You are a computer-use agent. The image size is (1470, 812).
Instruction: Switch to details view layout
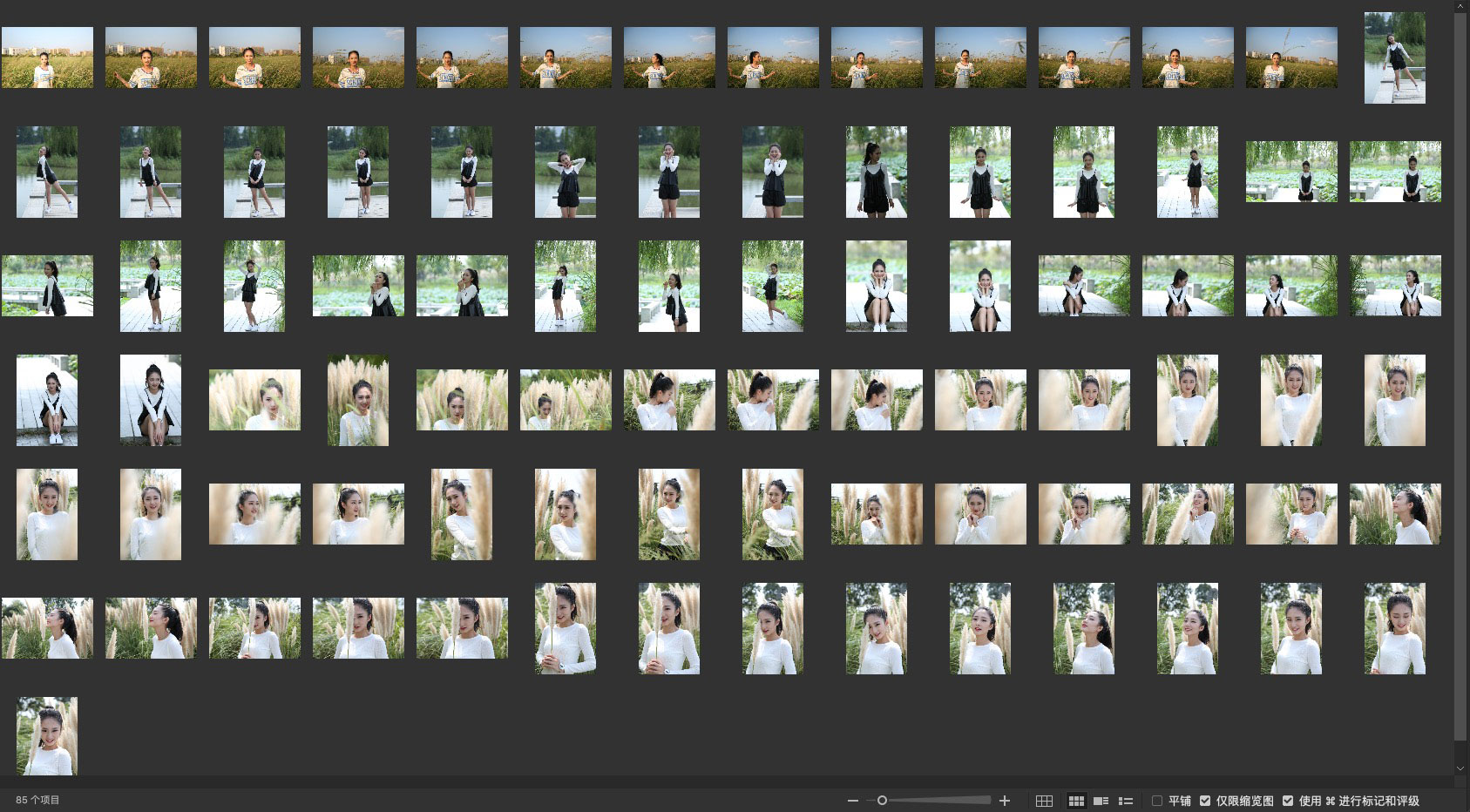coord(1101,801)
